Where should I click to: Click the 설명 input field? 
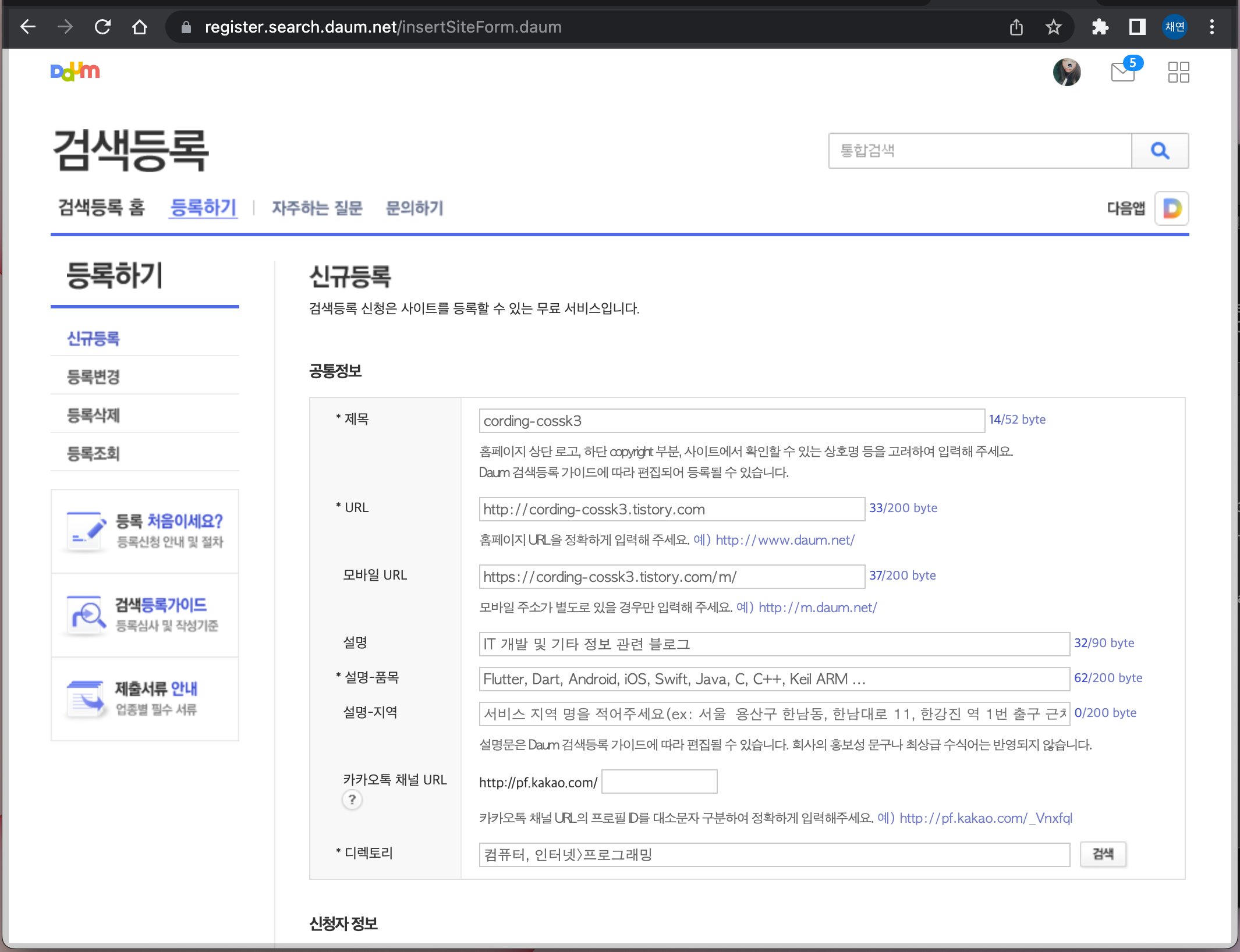[x=774, y=644]
